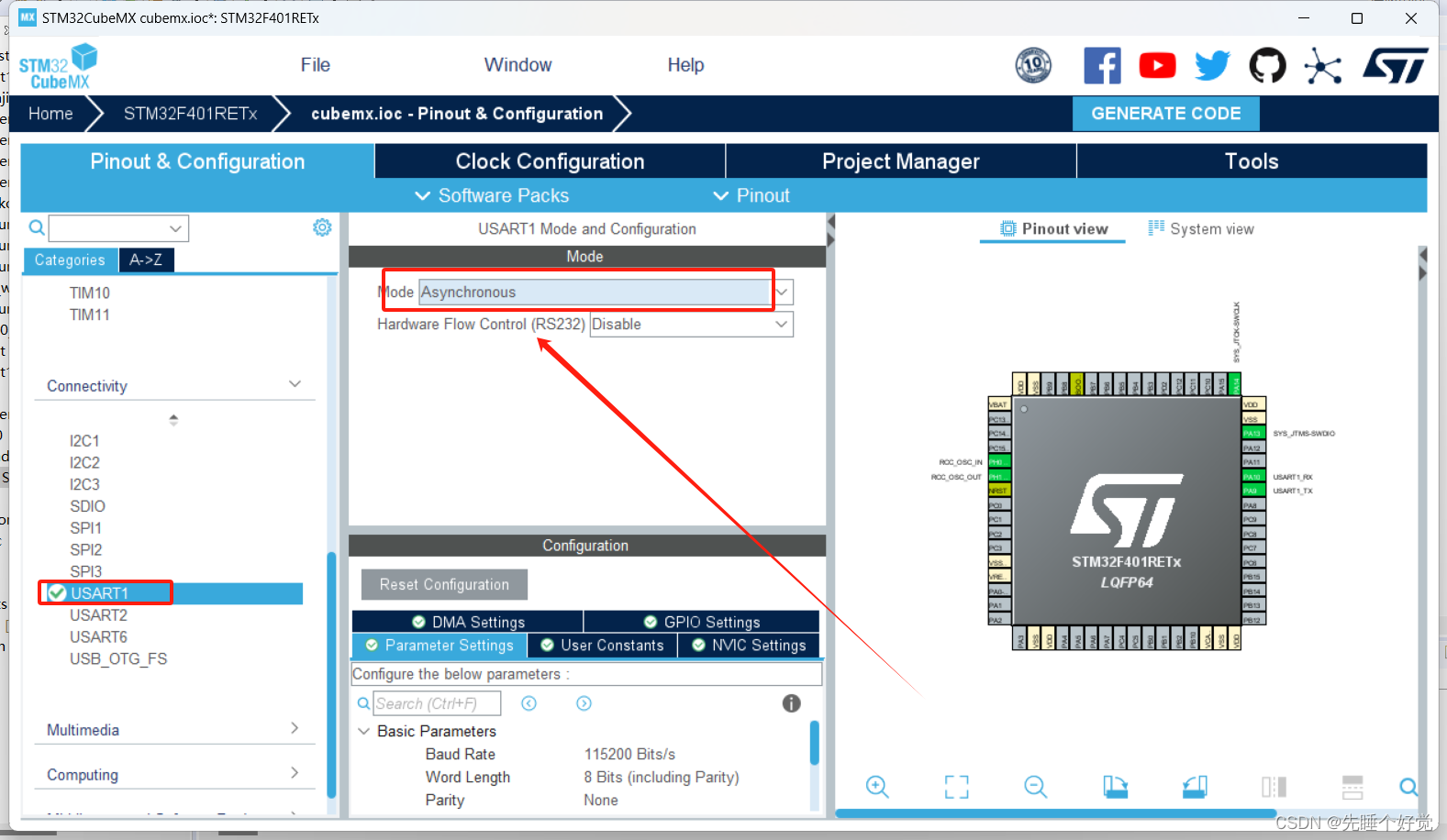Select USB_OTG_FS in the list
This screenshot has width=1447, height=840.
(118, 659)
